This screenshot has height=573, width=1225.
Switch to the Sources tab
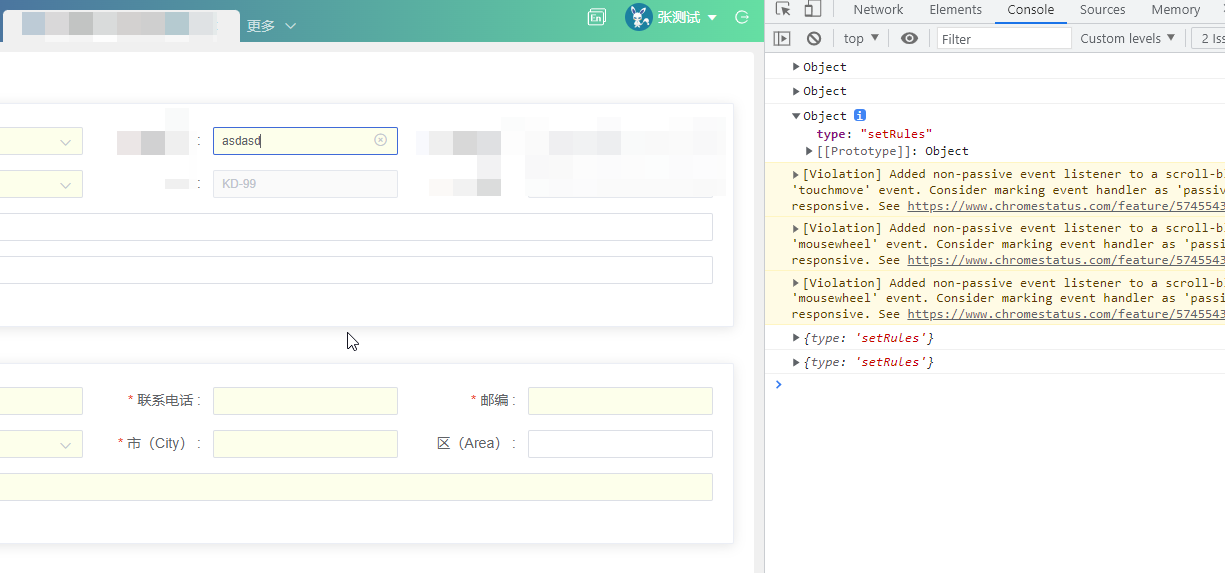click(x=1102, y=10)
